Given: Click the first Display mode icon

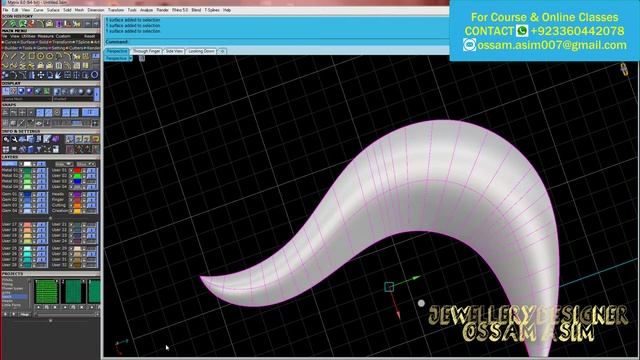Looking at the screenshot, I should pos(6,91).
